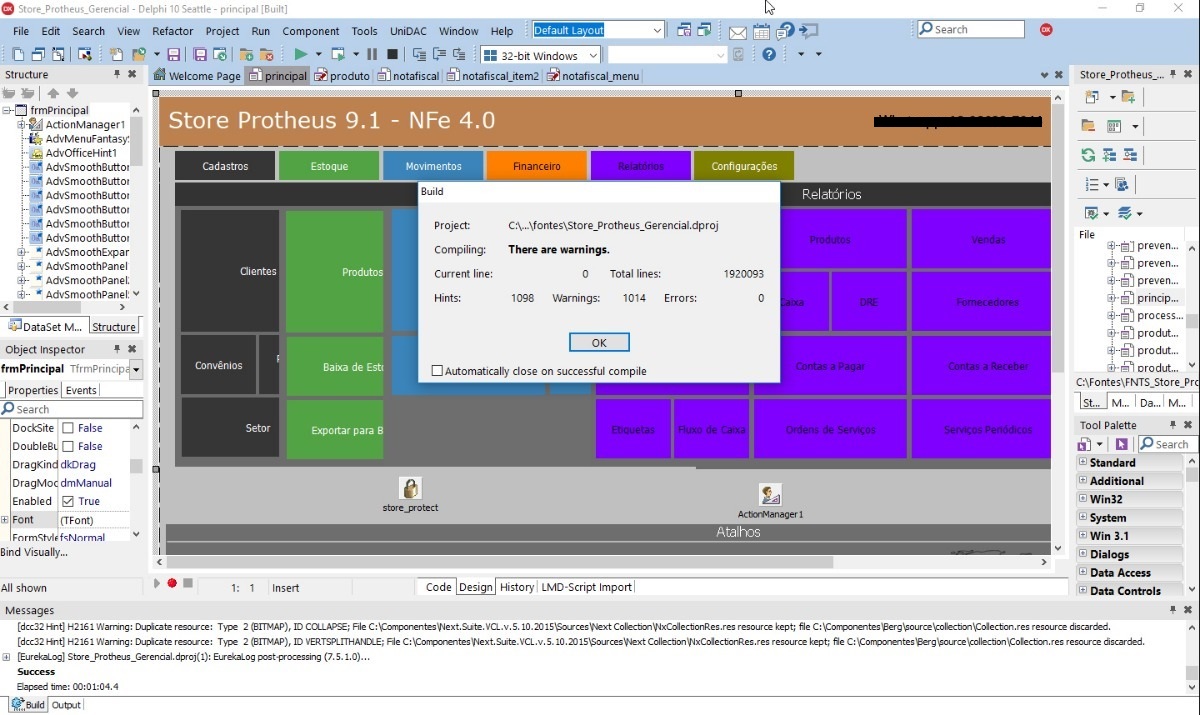1200x715 pixels.
Task: Click the envelope icon in top toolbar
Action: coord(738,31)
